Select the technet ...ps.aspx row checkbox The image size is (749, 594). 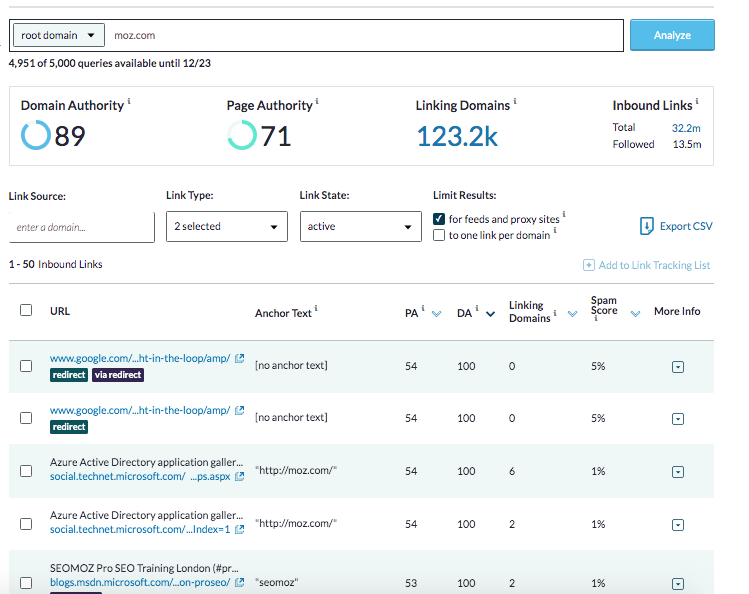click(26, 471)
